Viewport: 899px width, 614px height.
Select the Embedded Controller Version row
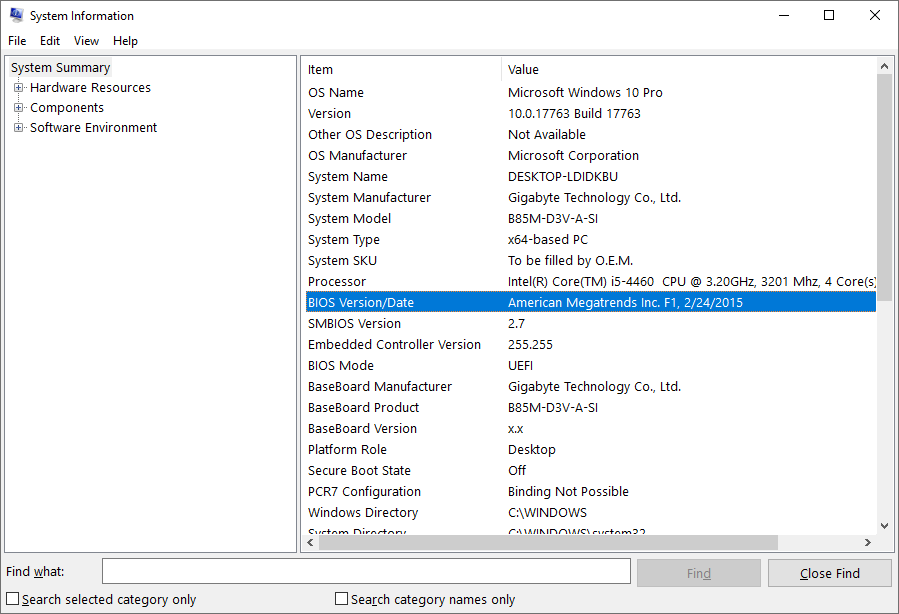[591, 345]
